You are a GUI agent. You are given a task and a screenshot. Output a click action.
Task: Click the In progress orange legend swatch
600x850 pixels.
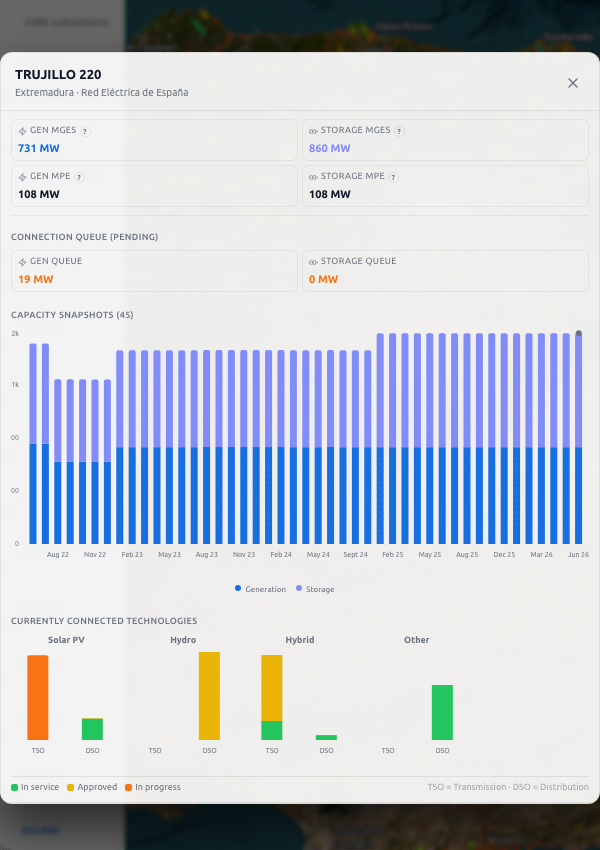tap(128, 787)
